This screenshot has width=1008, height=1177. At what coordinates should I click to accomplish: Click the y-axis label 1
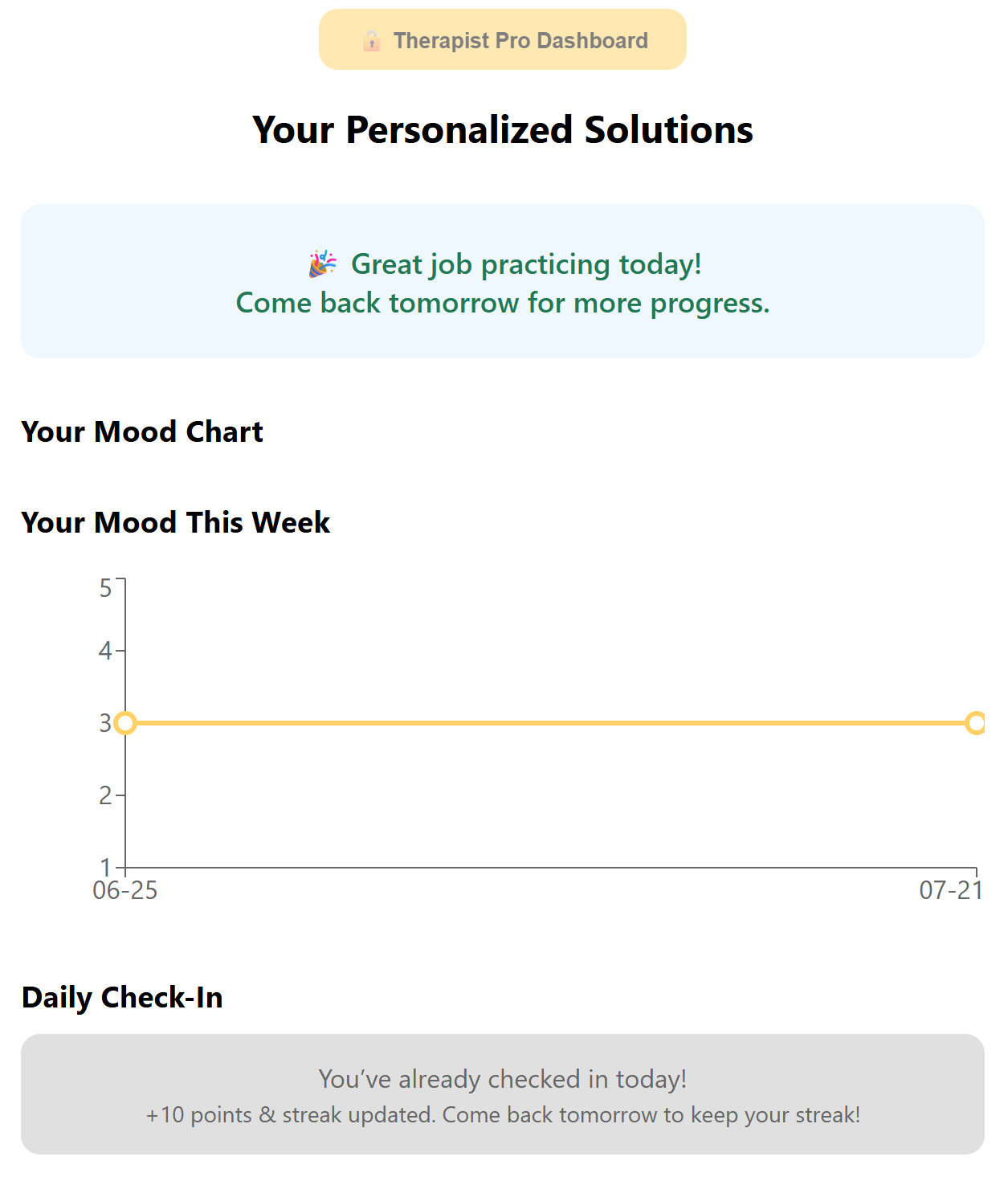pyautogui.click(x=105, y=867)
